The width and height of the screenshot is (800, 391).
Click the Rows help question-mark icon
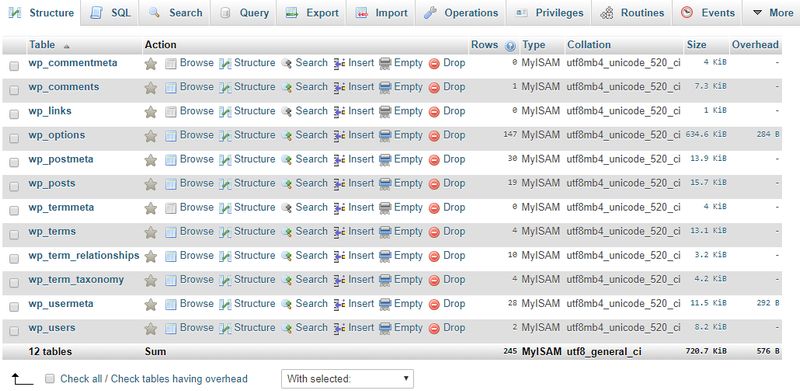pyautogui.click(x=510, y=46)
